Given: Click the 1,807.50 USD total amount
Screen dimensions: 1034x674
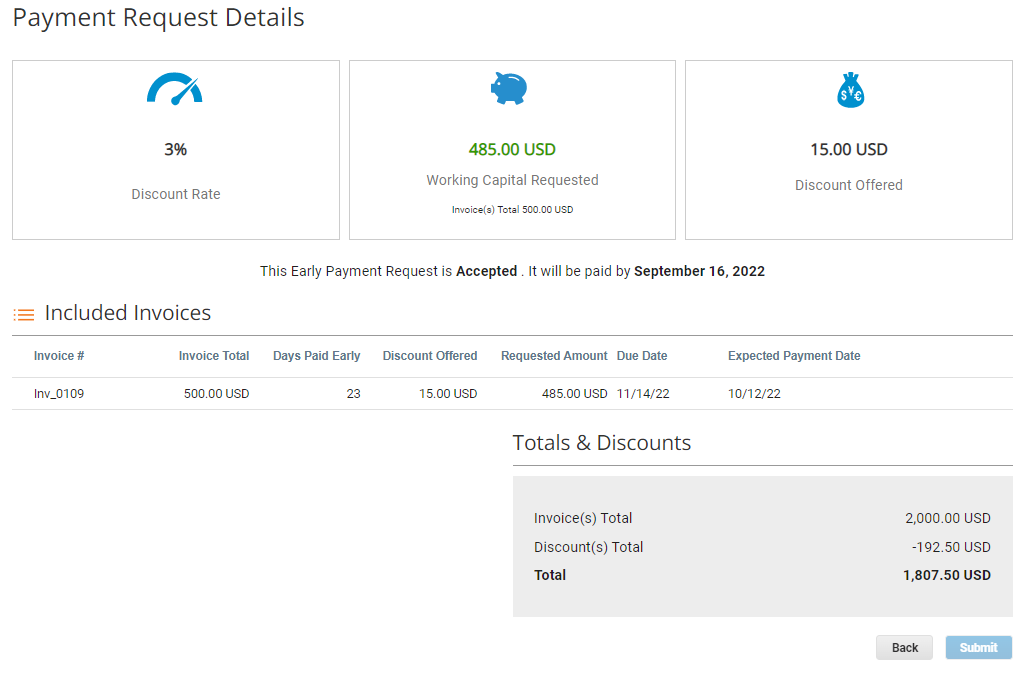Looking at the screenshot, I should [x=946, y=575].
